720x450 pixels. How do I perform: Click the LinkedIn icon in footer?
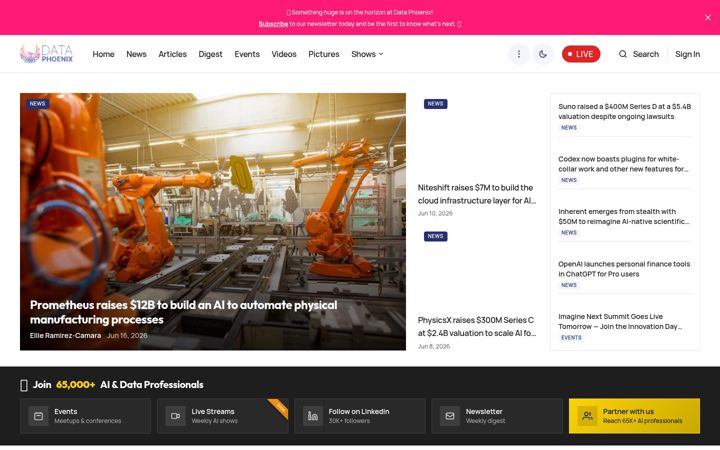313,416
